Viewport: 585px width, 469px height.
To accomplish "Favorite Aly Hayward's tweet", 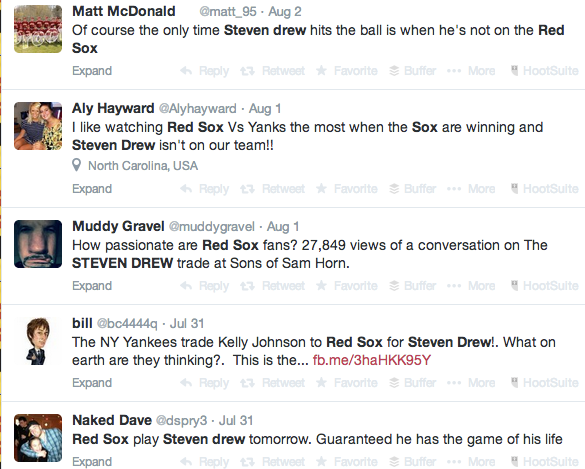I will 347,188.
